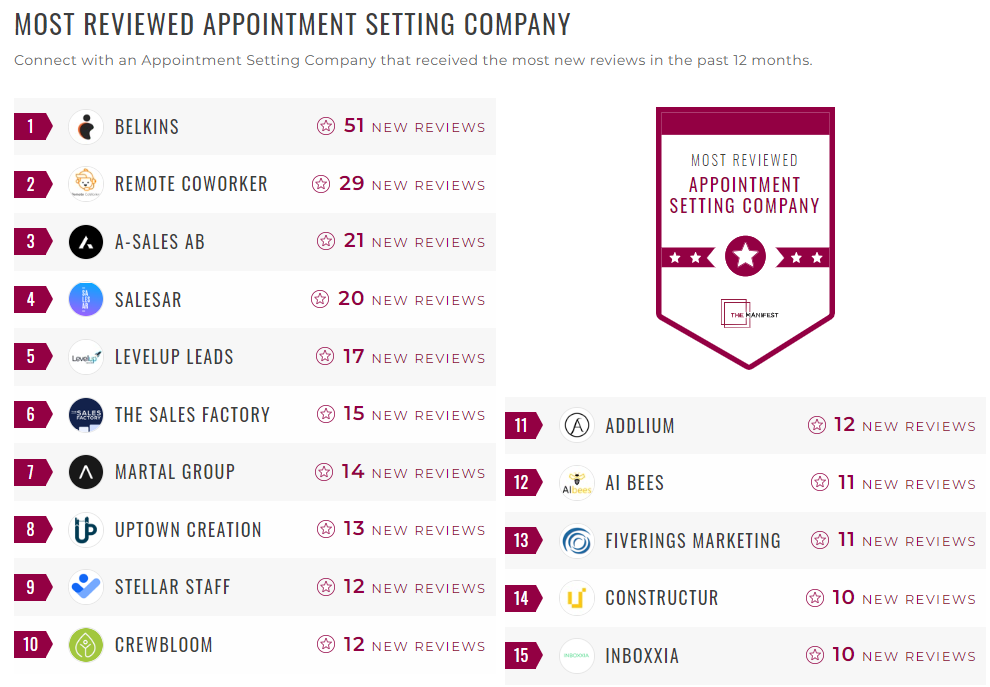This screenshot has width=990, height=687.
Task: Open the Salesar logo
Action: click(85, 299)
